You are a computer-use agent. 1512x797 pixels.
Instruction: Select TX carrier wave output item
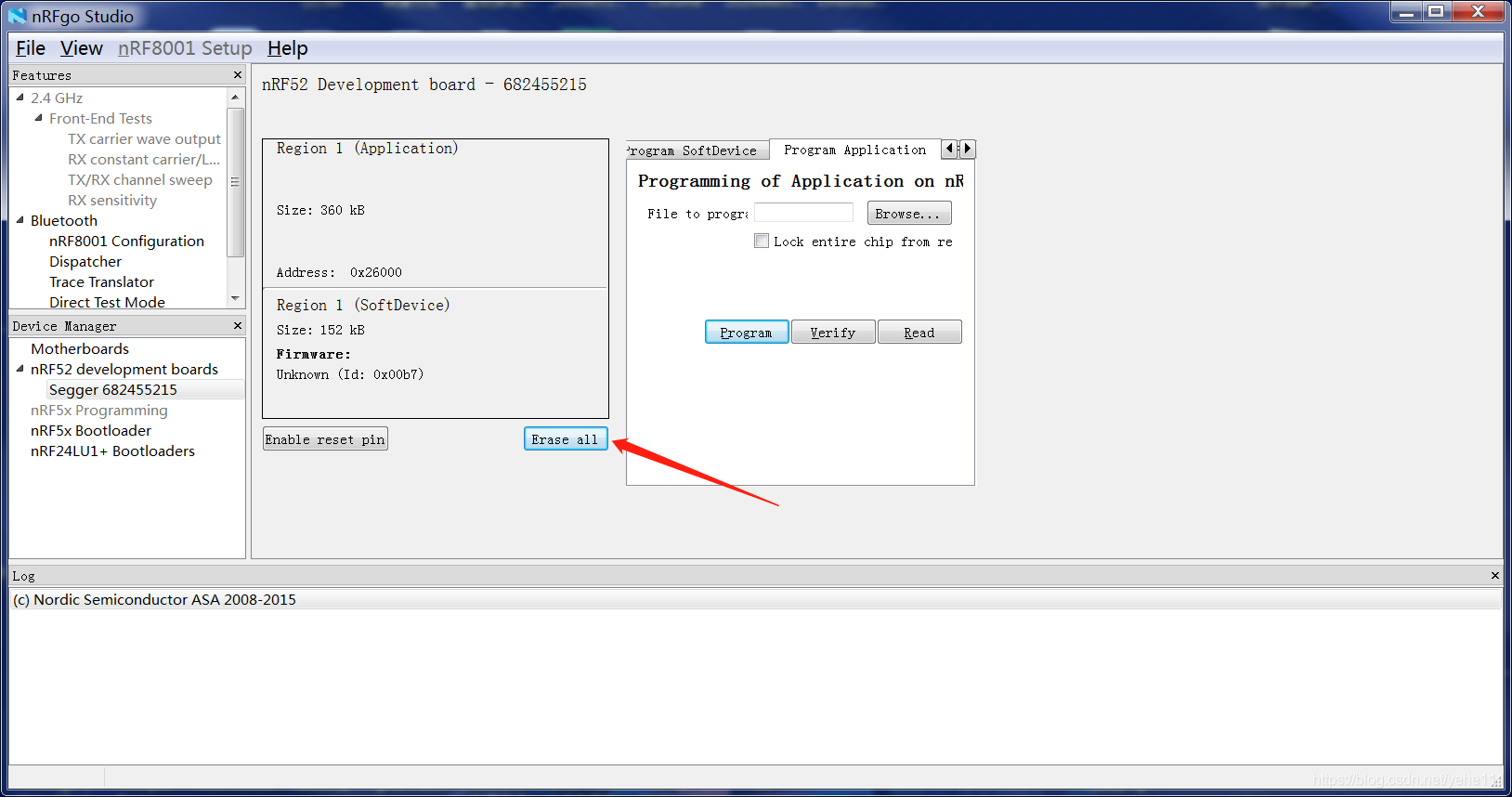(x=144, y=138)
